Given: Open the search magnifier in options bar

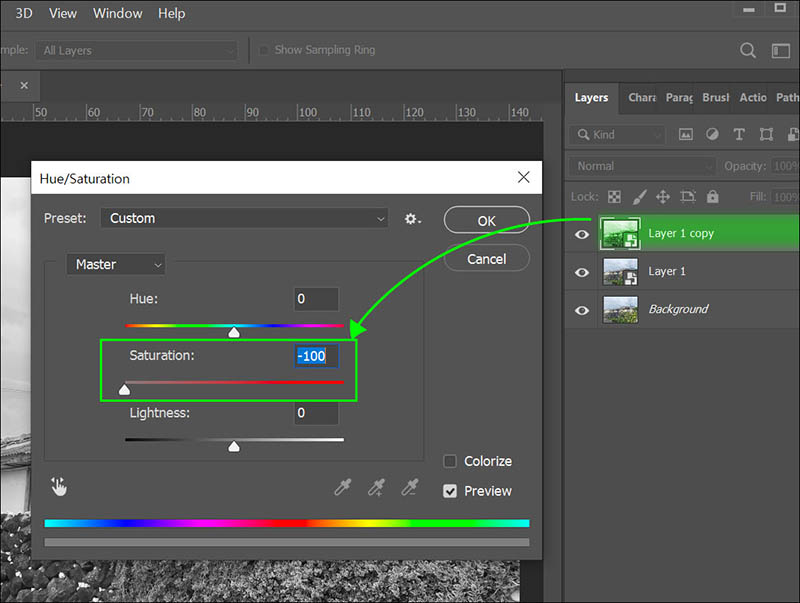Looking at the screenshot, I should point(747,50).
